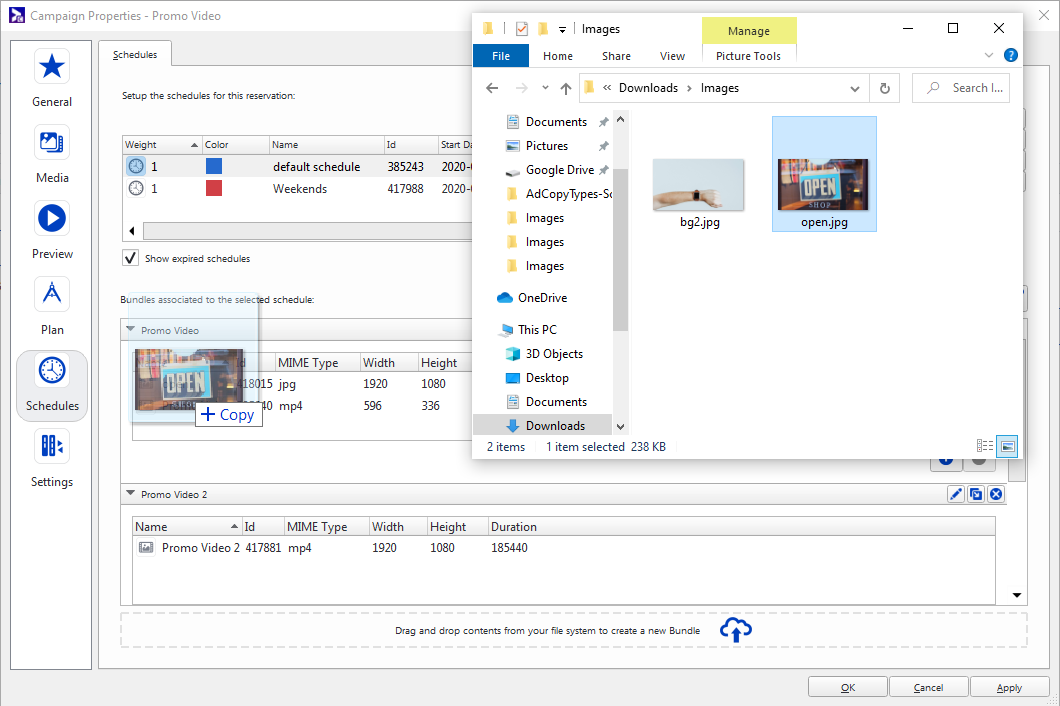Viewport: 1060px width, 706px height.
Task: Go to the Media section
Action: [x=52, y=154]
